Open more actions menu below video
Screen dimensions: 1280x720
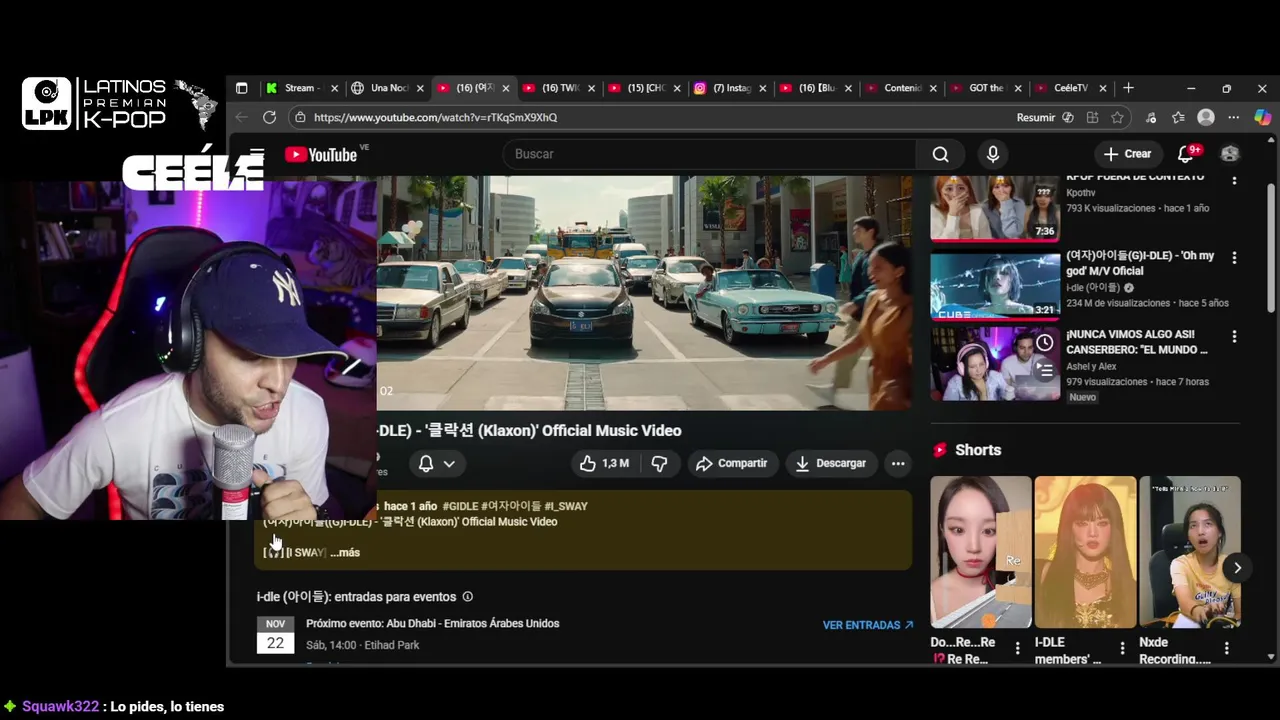pyautogui.click(x=898, y=463)
